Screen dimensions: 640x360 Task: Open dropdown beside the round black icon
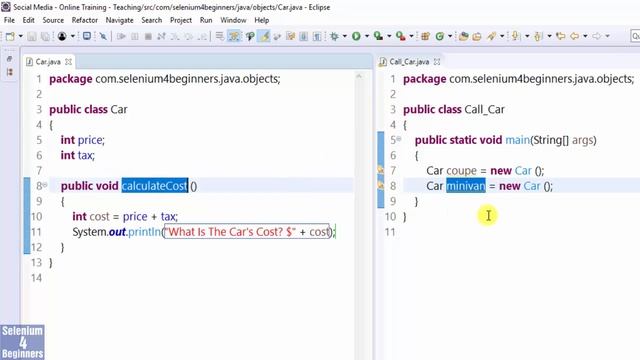tap(73, 36)
